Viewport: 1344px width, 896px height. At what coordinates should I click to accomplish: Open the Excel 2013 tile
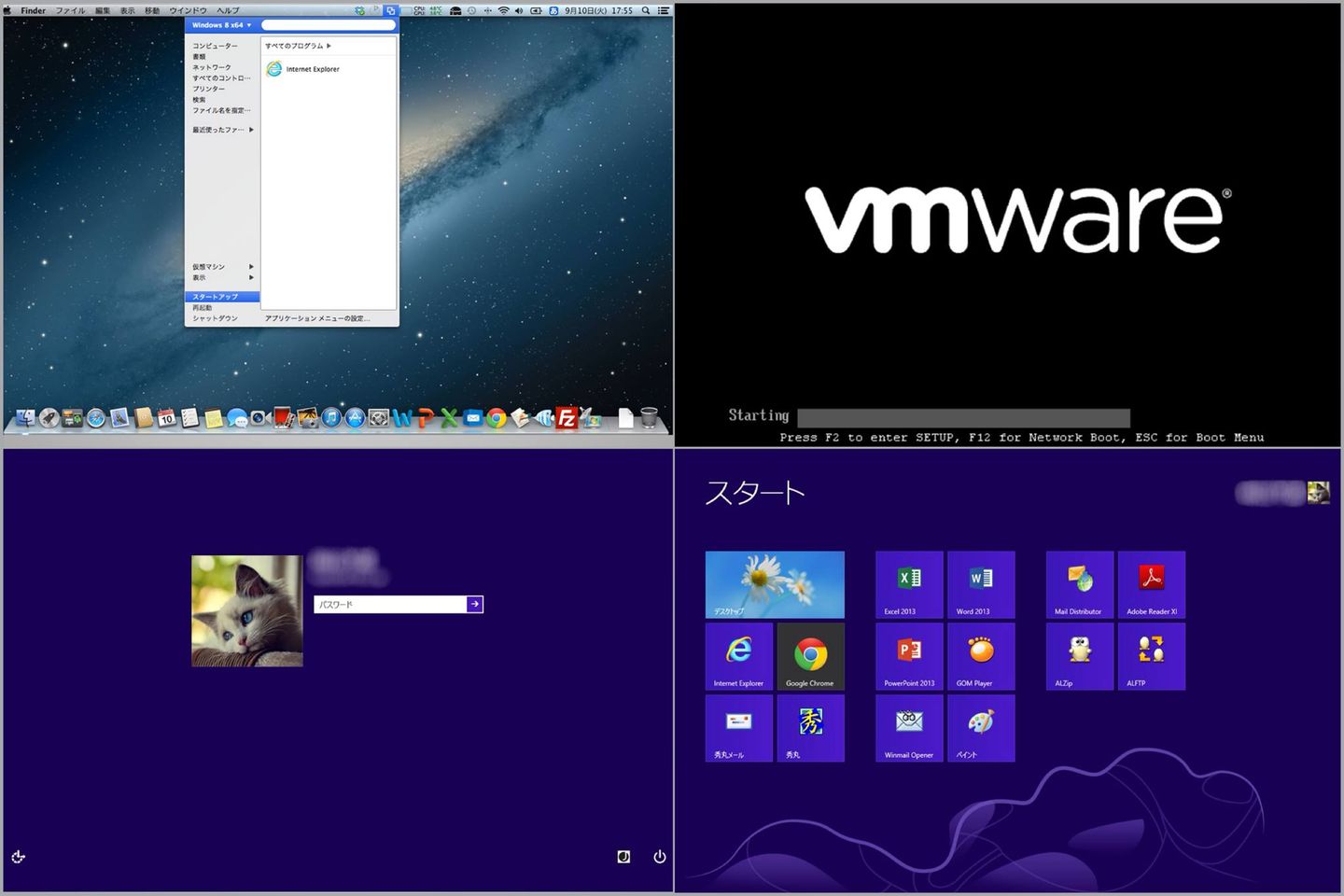point(909,584)
